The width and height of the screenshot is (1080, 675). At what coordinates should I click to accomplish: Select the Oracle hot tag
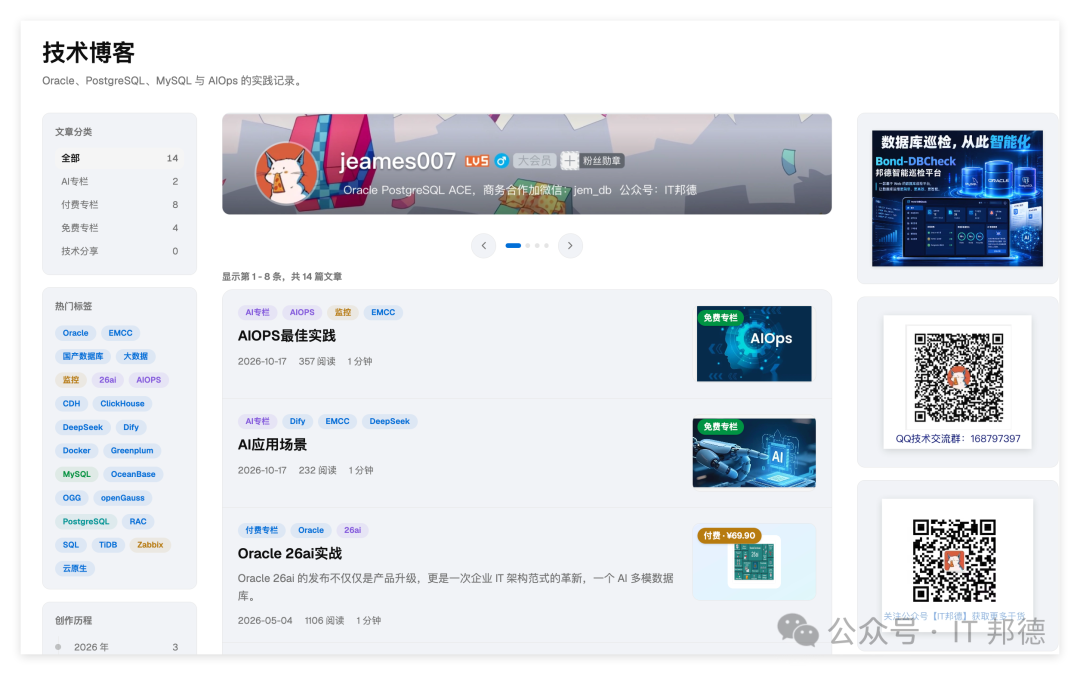pos(75,333)
